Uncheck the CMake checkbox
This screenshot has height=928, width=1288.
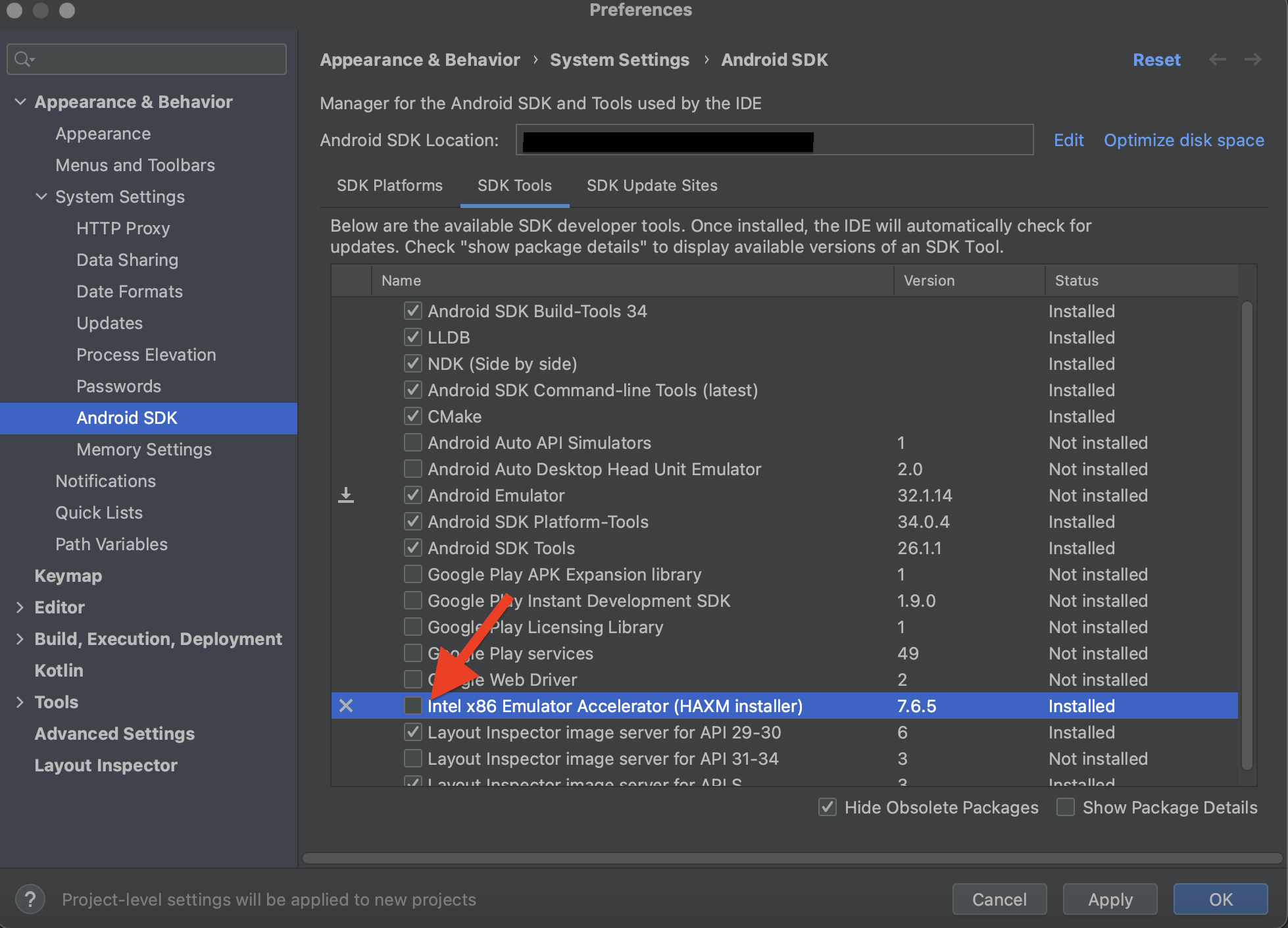(412, 416)
